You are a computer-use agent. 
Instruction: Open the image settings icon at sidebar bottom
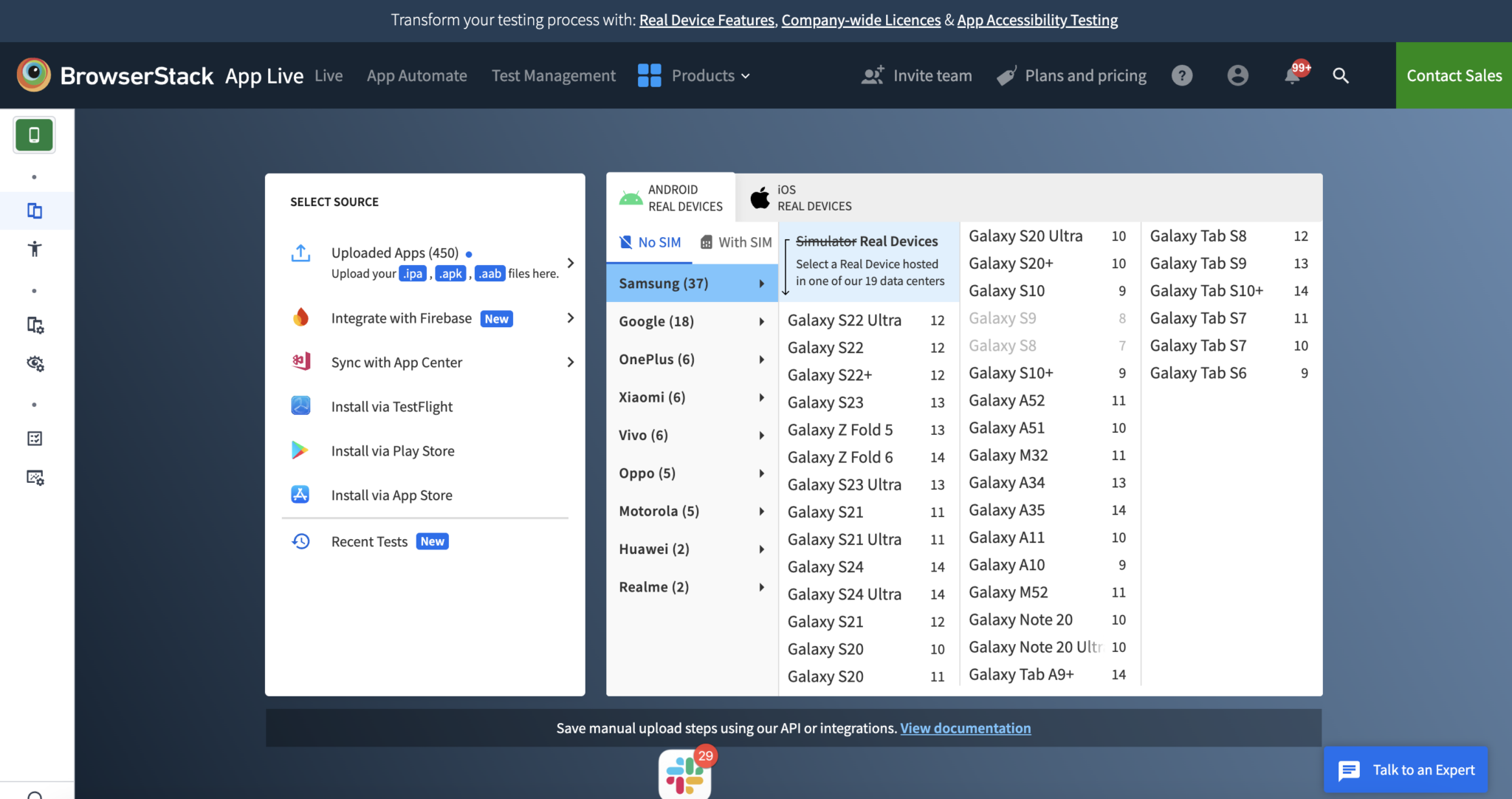click(35, 477)
